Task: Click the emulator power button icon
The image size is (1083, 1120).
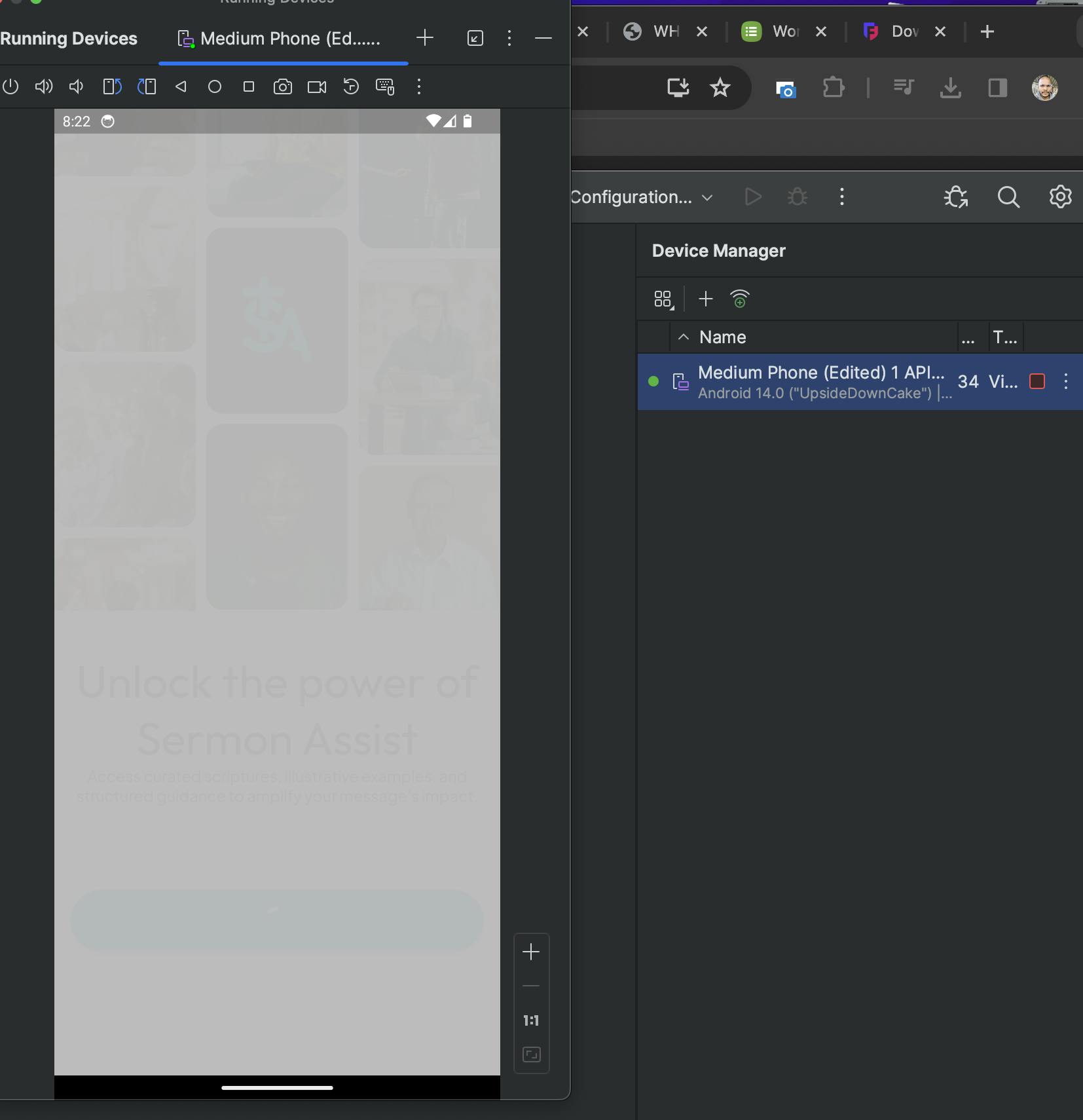Action: 10,86
